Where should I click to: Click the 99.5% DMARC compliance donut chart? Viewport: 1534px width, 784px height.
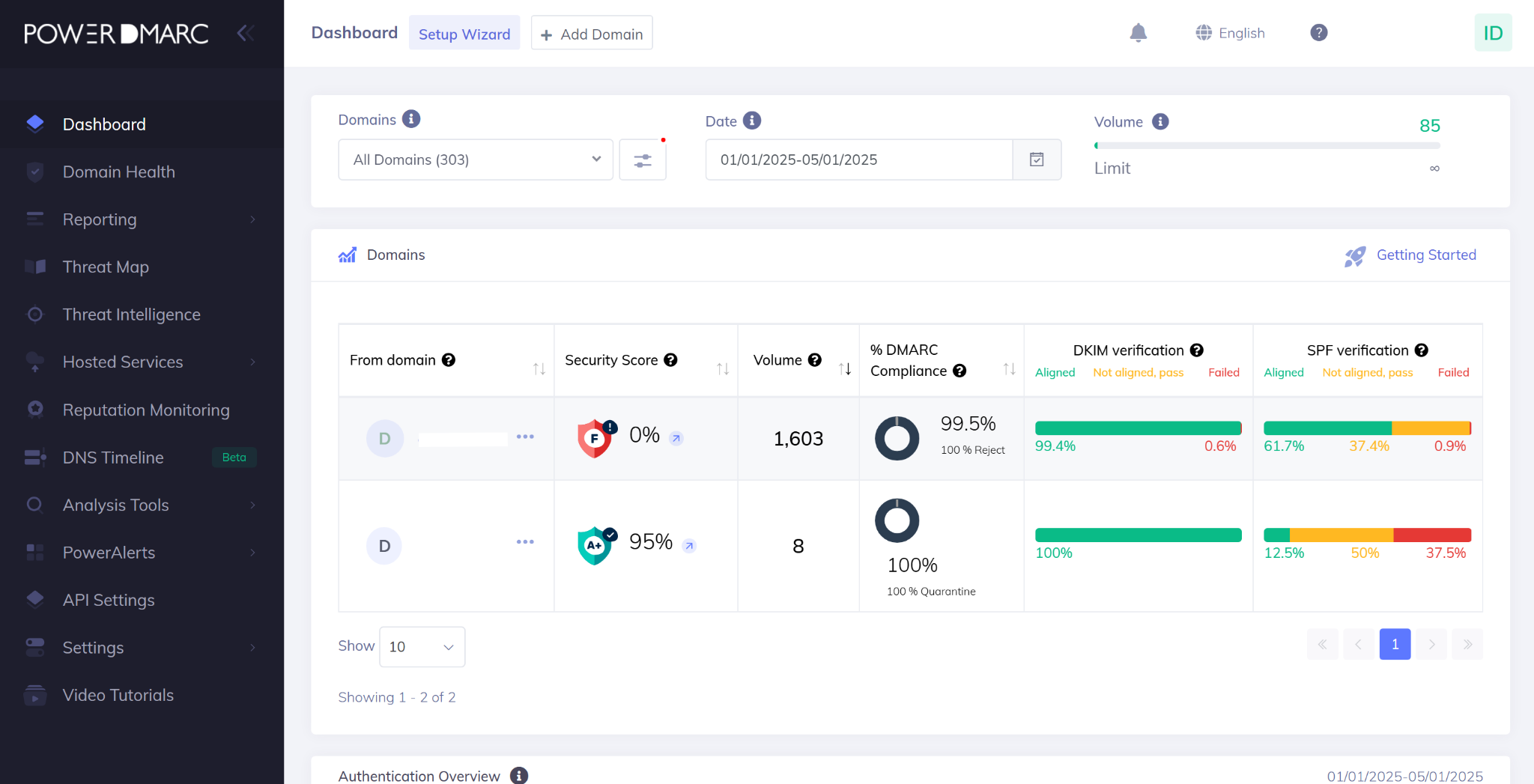tap(897, 438)
